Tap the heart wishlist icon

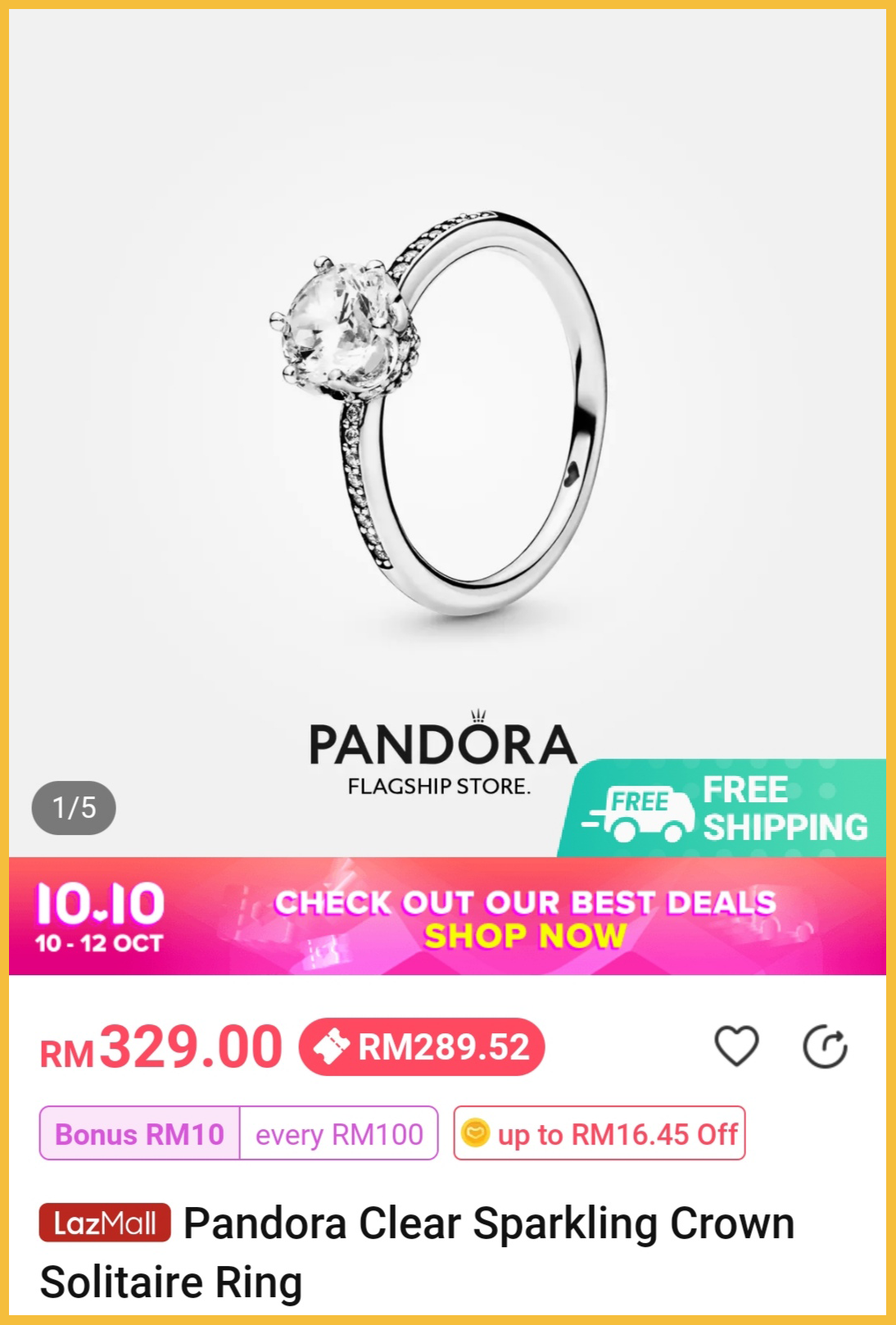(736, 1046)
